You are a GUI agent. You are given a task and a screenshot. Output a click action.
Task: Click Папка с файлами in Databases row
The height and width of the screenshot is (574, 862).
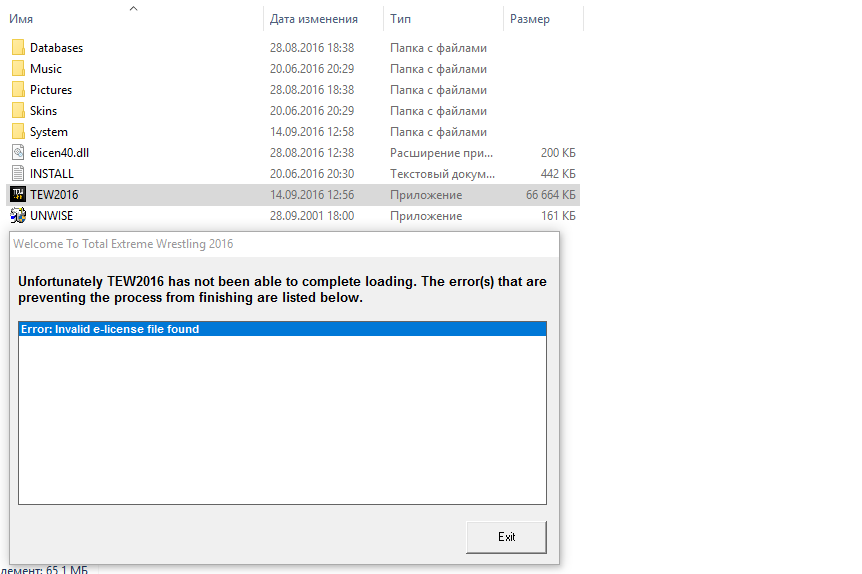[x=438, y=48]
